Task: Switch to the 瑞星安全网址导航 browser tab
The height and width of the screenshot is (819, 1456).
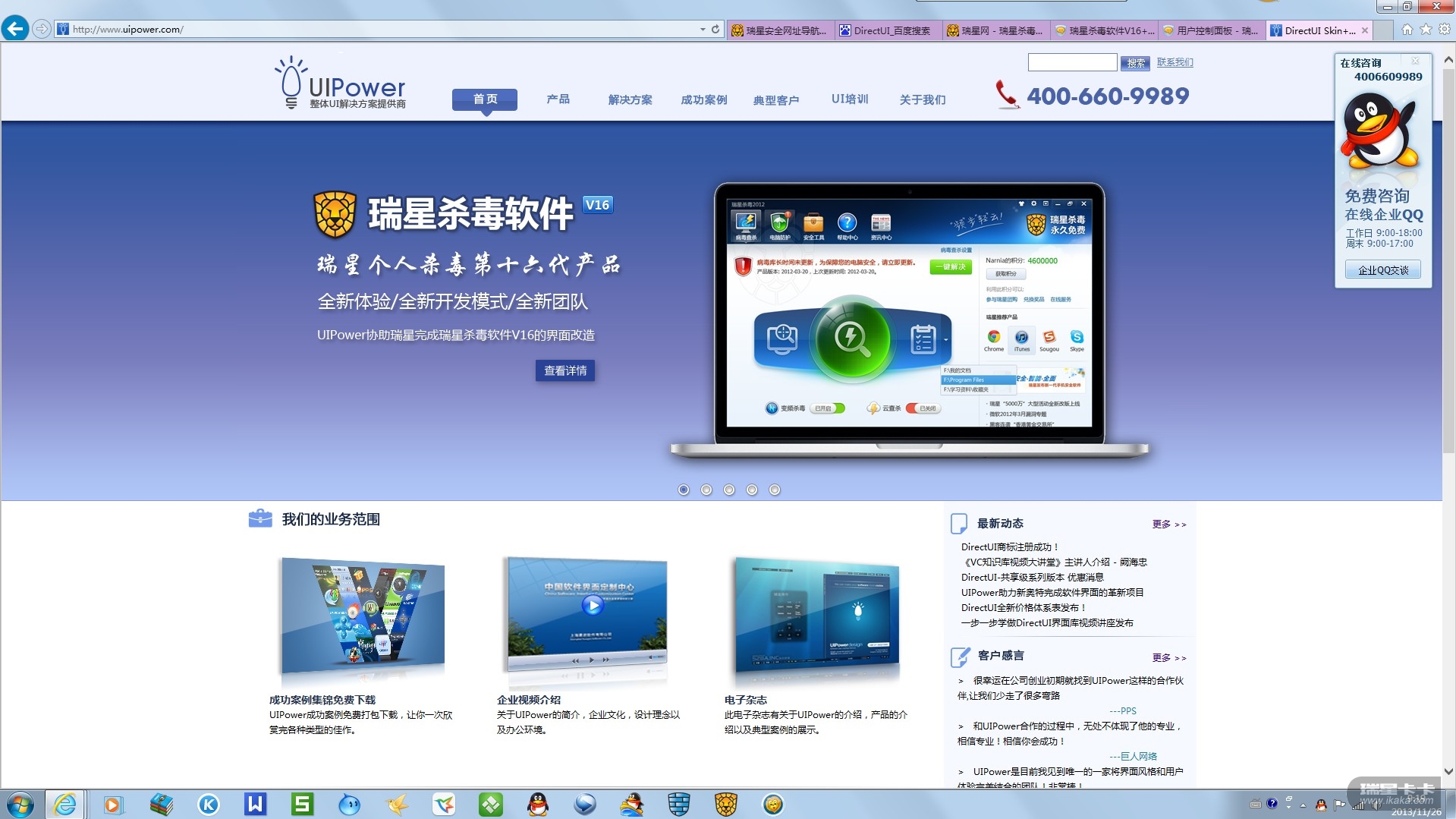Action: pos(779,30)
